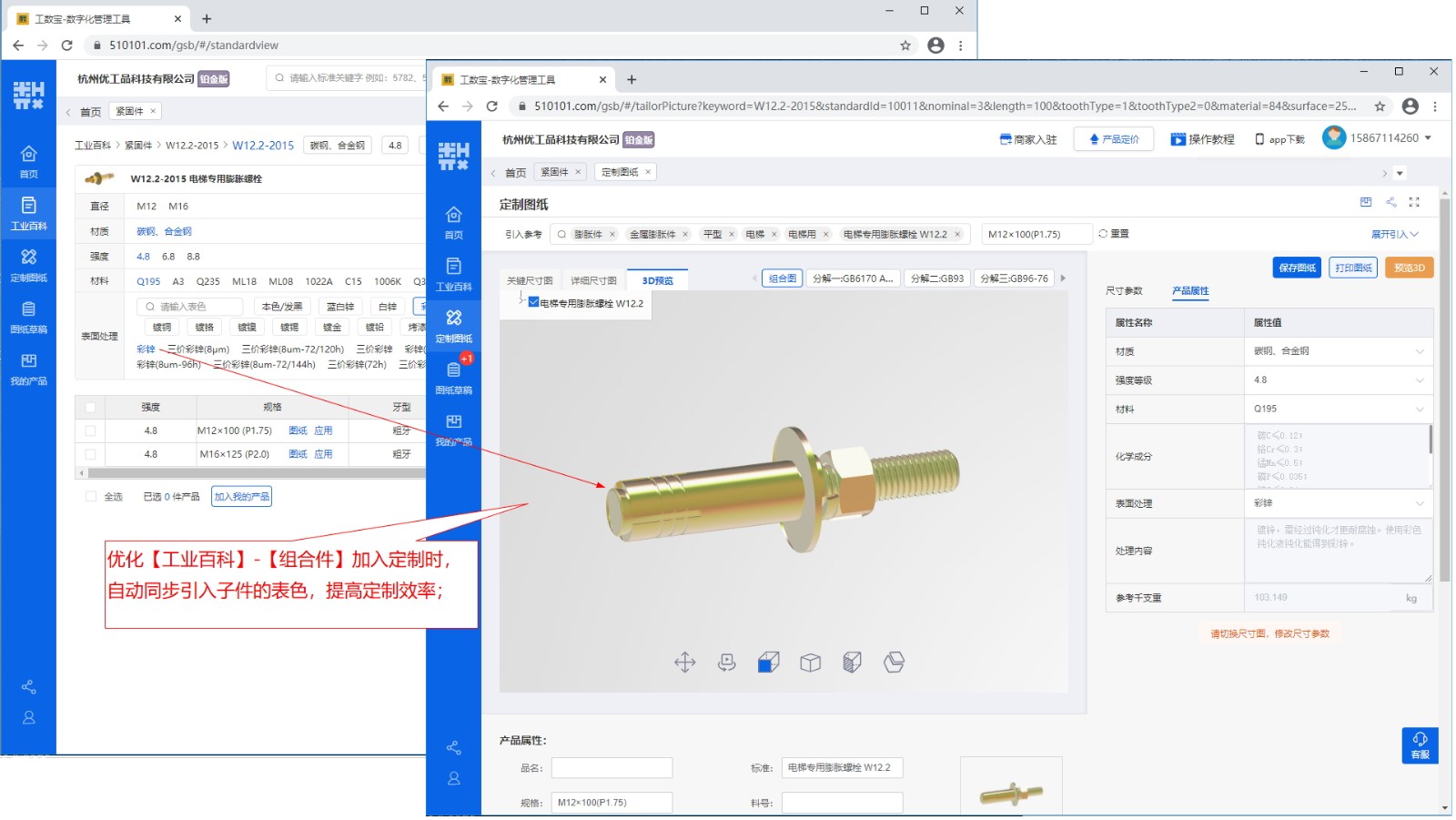Click the share icon in 定制图纸 header
This screenshot has height=820, width=1456.
1390,202
